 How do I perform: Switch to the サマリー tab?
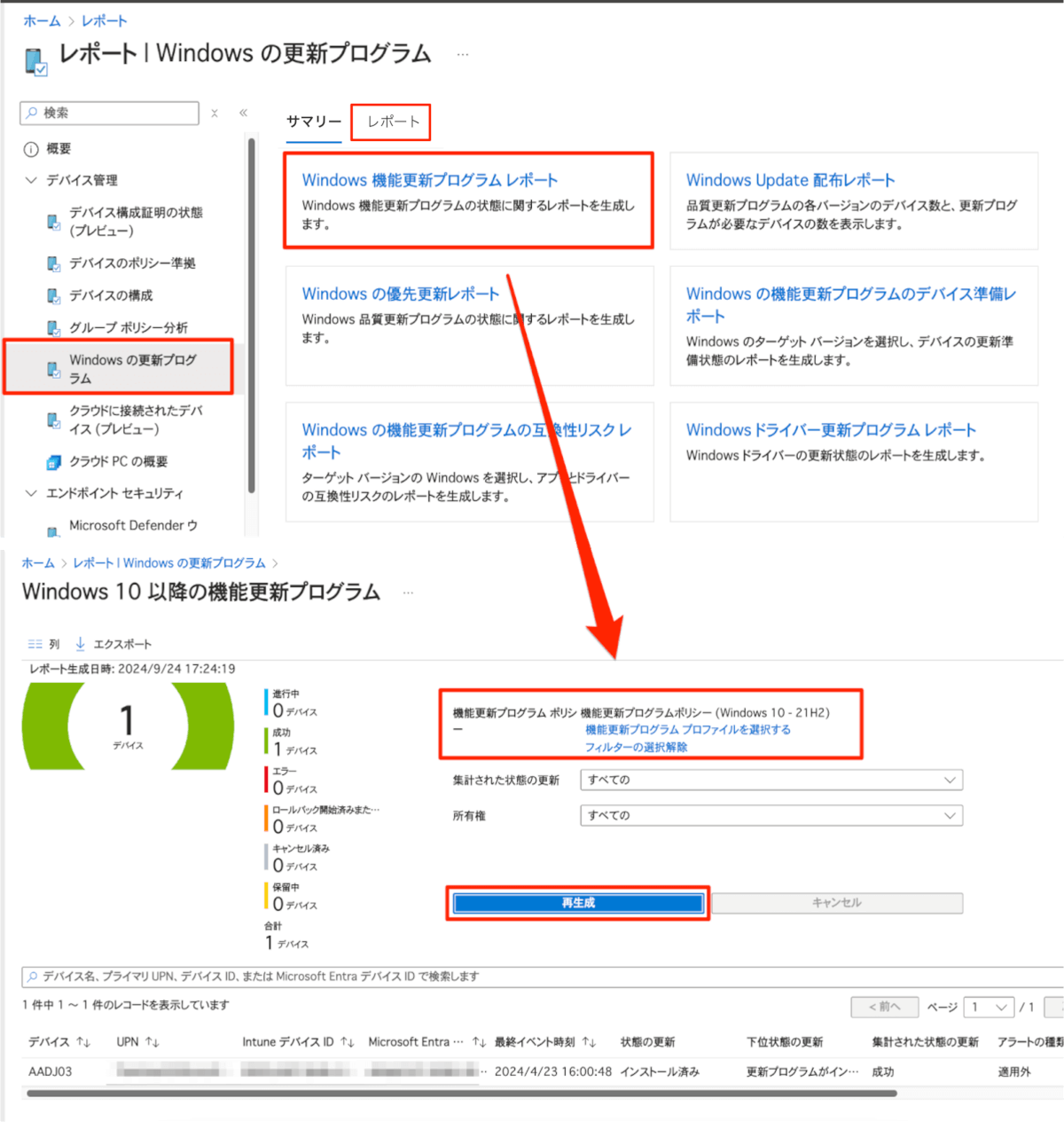pyautogui.click(x=314, y=122)
